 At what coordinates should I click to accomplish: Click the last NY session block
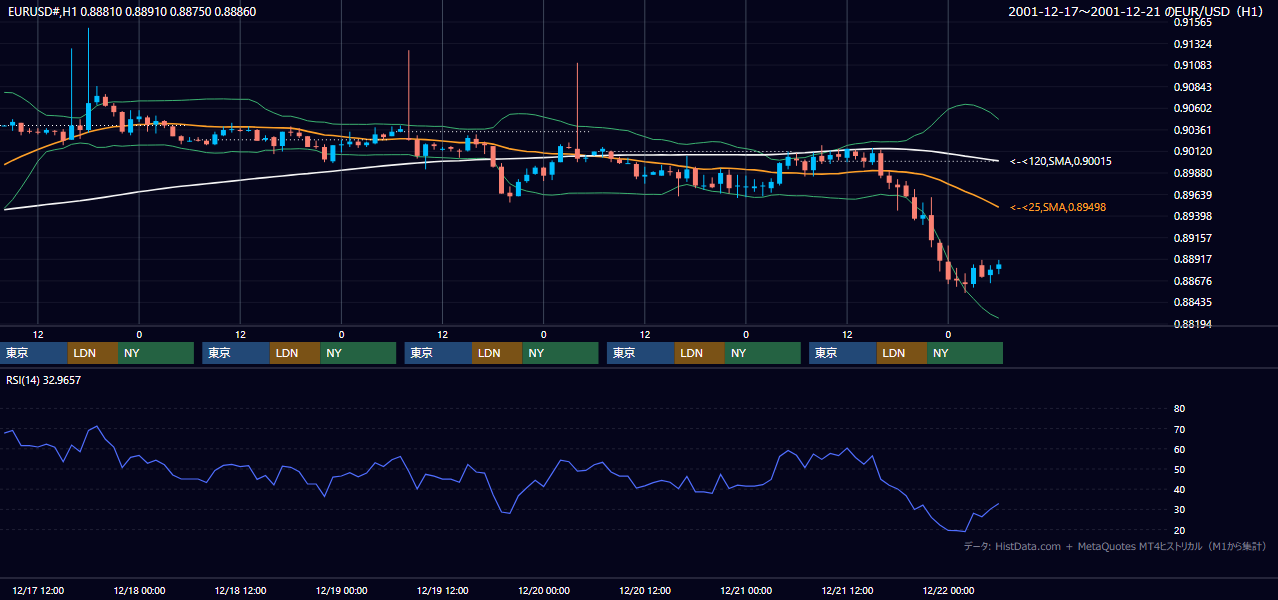click(x=965, y=353)
